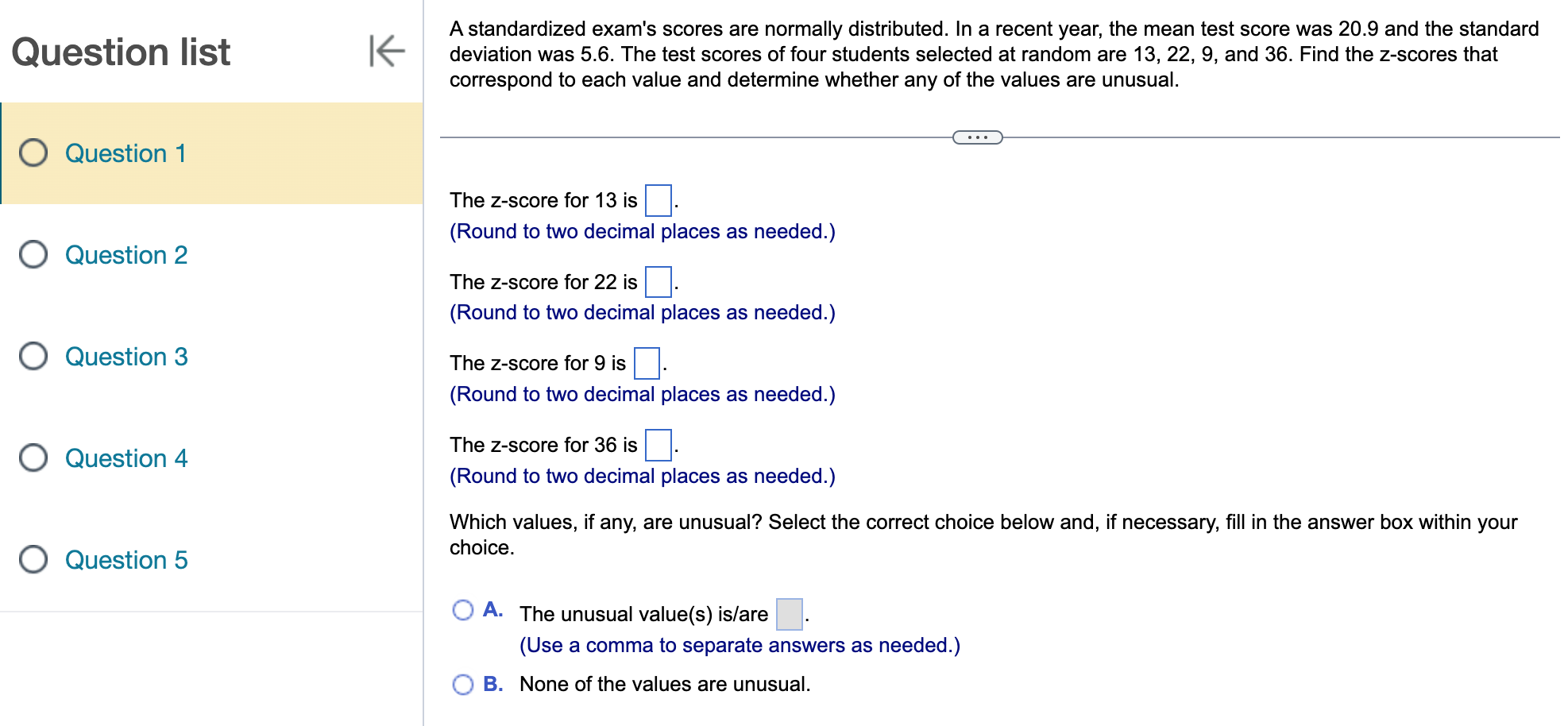The height and width of the screenshot is (726, 1568).
Task: Open Question 2 from the question list
Action: pos(126,255)
